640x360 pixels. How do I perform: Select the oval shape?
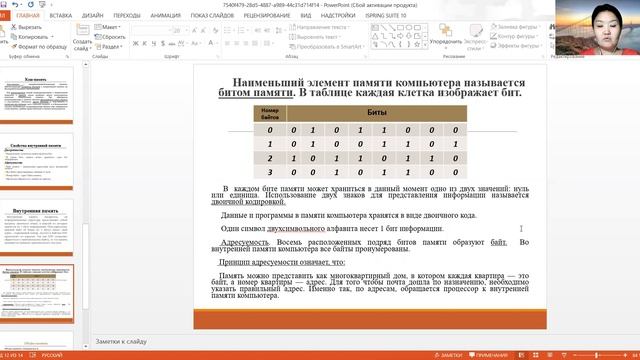coord(409,28)
